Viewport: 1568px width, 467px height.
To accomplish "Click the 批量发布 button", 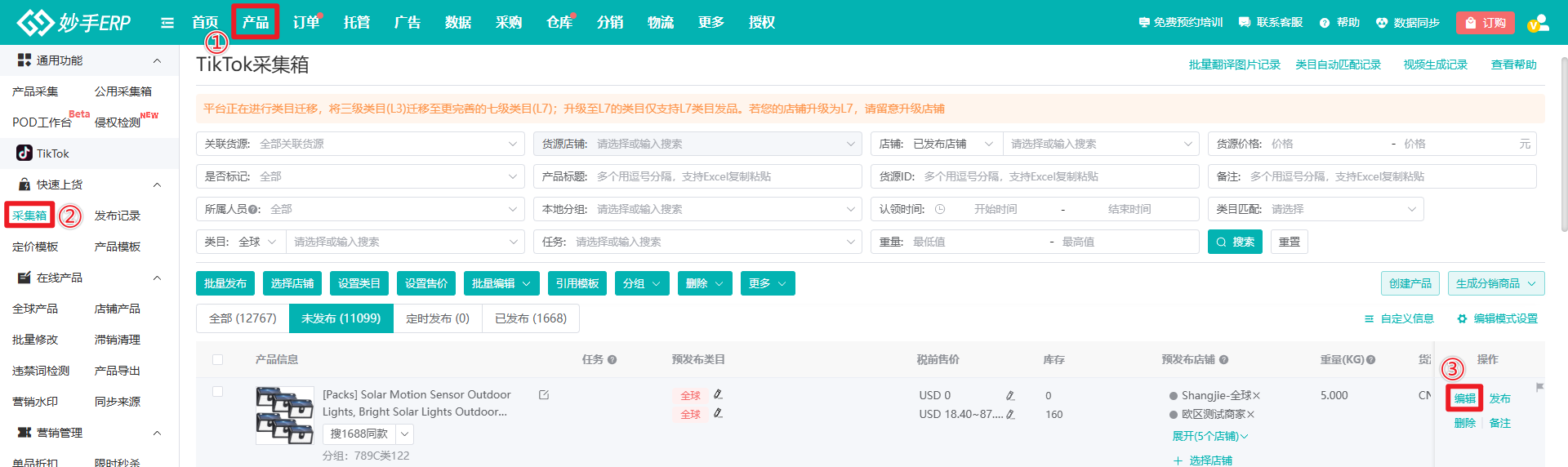I will point(225,283).
